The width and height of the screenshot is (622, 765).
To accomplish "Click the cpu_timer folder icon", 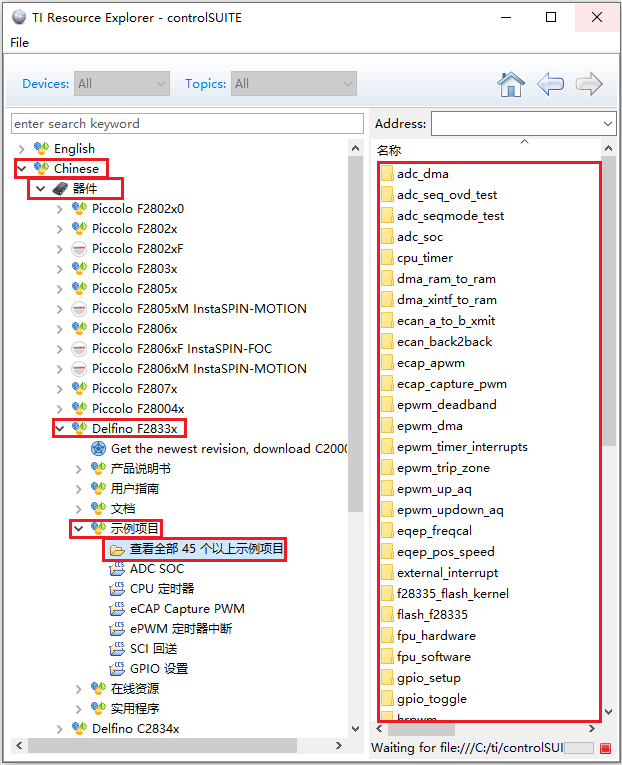I will click(x=387, y=258).
